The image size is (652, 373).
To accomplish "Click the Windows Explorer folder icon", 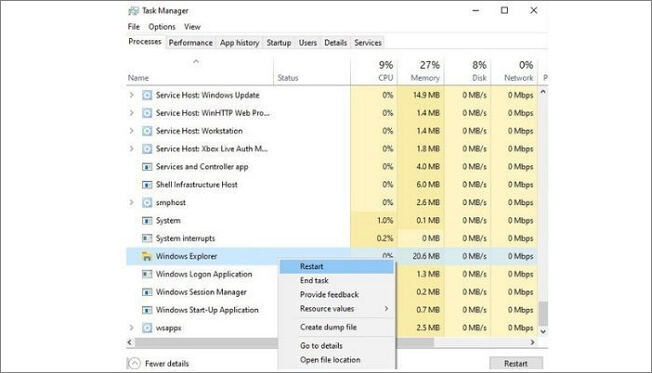I will [146, 256].
